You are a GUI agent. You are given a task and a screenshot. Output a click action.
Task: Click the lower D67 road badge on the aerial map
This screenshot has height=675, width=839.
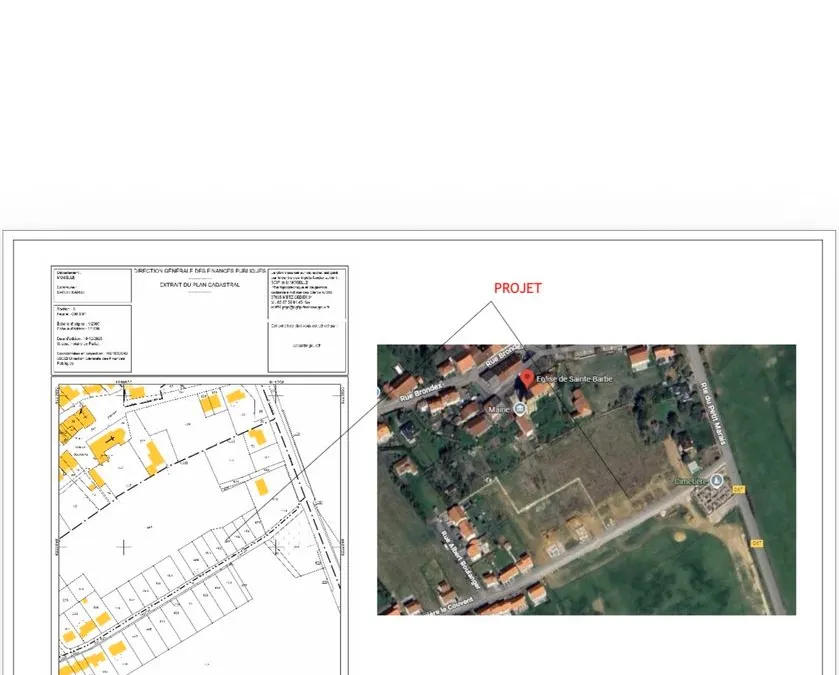click(756, 543)
